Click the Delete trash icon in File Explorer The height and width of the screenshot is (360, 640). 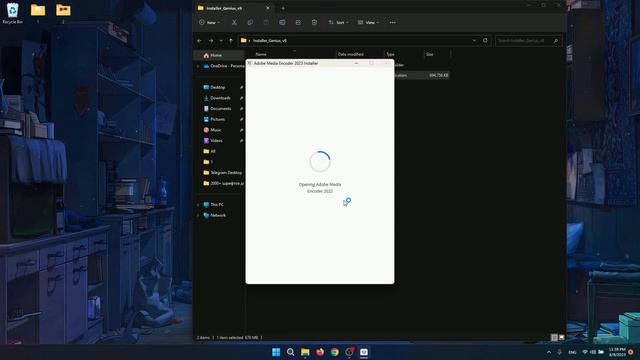[314, 22]
